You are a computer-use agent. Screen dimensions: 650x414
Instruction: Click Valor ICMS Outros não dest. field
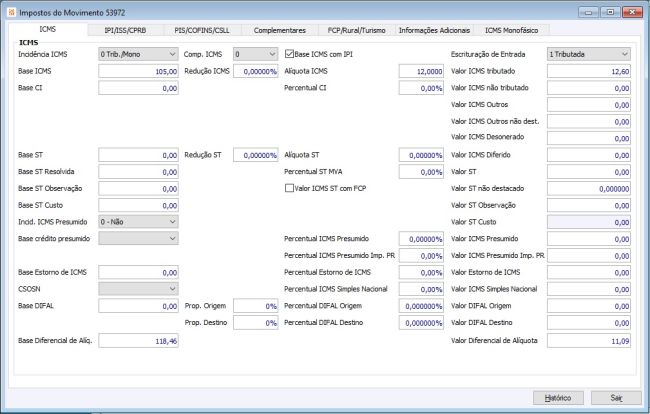(589, 121)
